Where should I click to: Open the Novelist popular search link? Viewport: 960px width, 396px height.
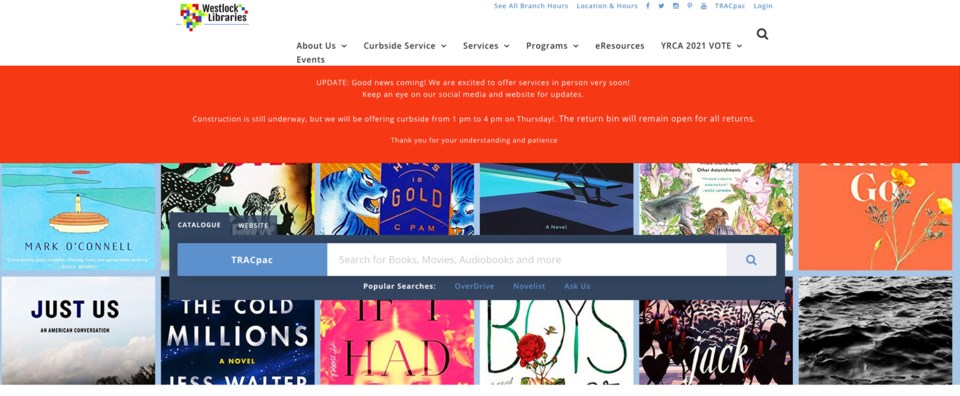[529, 286]
